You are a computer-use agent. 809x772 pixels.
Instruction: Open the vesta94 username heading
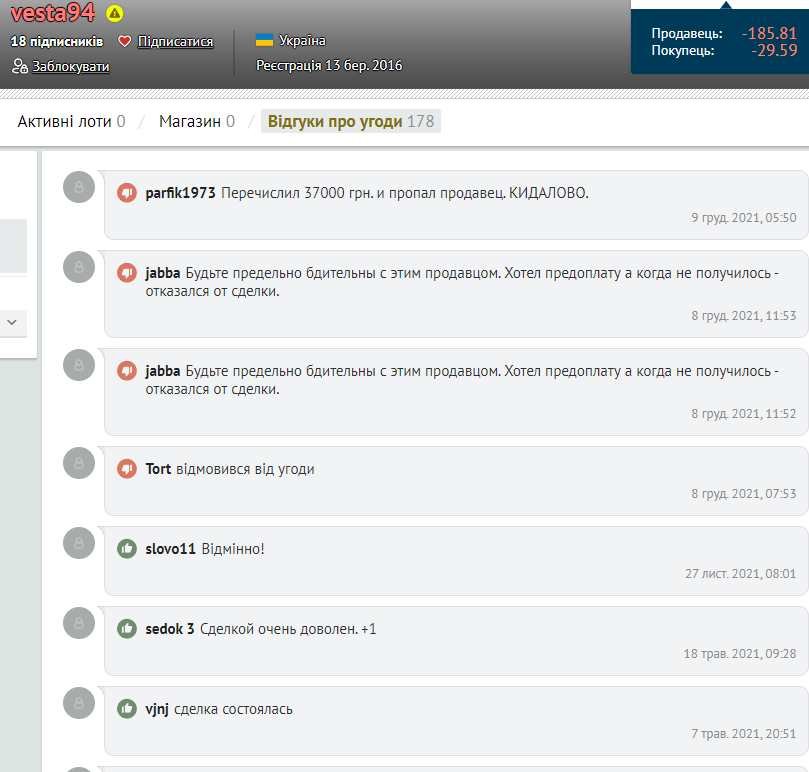point(53,13)
